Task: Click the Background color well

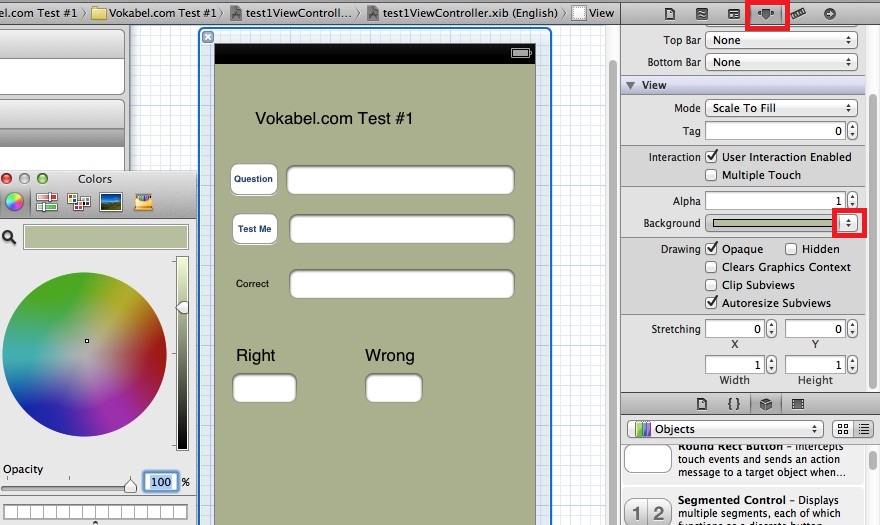Action: coord(772,223)
